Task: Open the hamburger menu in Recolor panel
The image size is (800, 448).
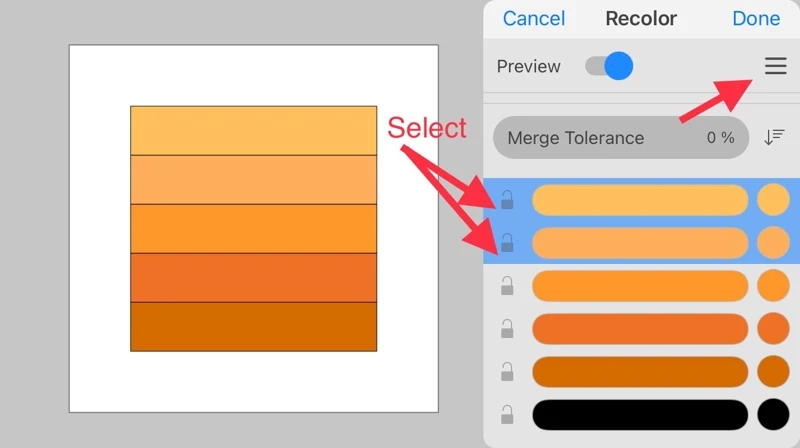Action: click(x=775, y=67)
